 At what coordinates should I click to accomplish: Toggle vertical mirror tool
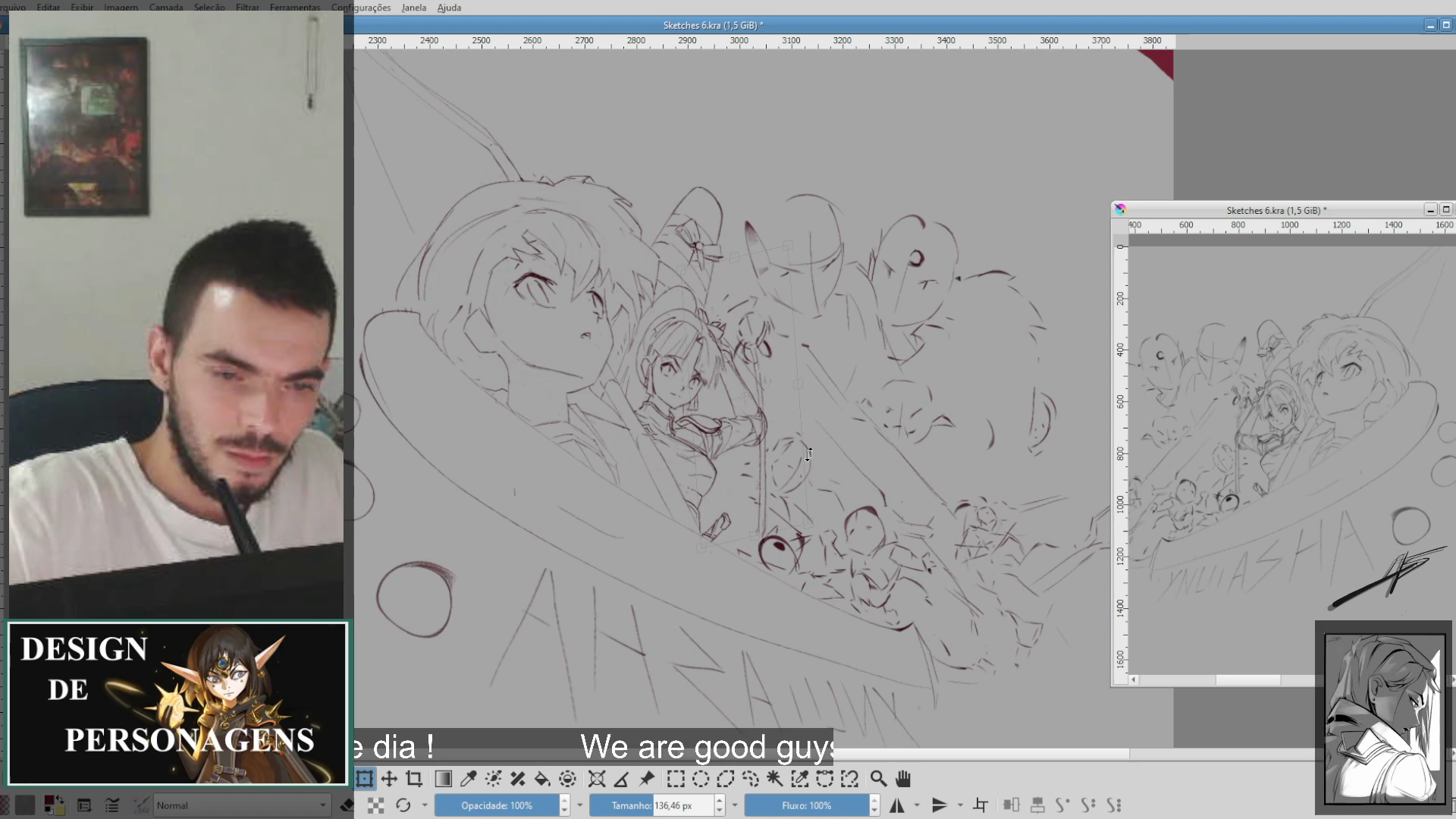coord(940,805)
